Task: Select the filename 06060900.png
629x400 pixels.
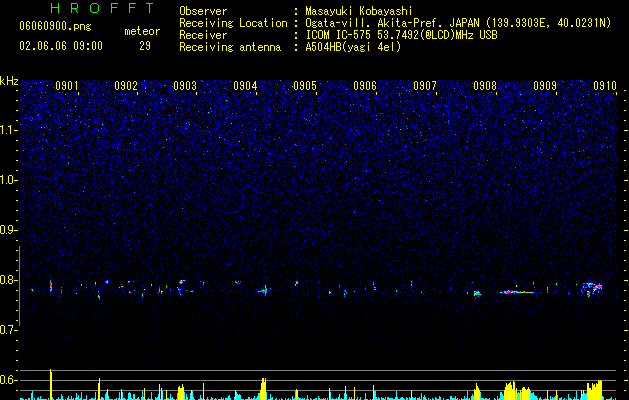Action: (55, 26)
